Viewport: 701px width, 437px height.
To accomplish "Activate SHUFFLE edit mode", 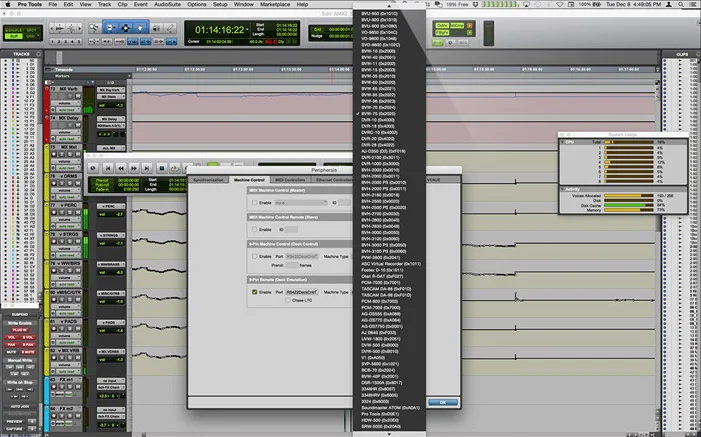I will [14, 30].
